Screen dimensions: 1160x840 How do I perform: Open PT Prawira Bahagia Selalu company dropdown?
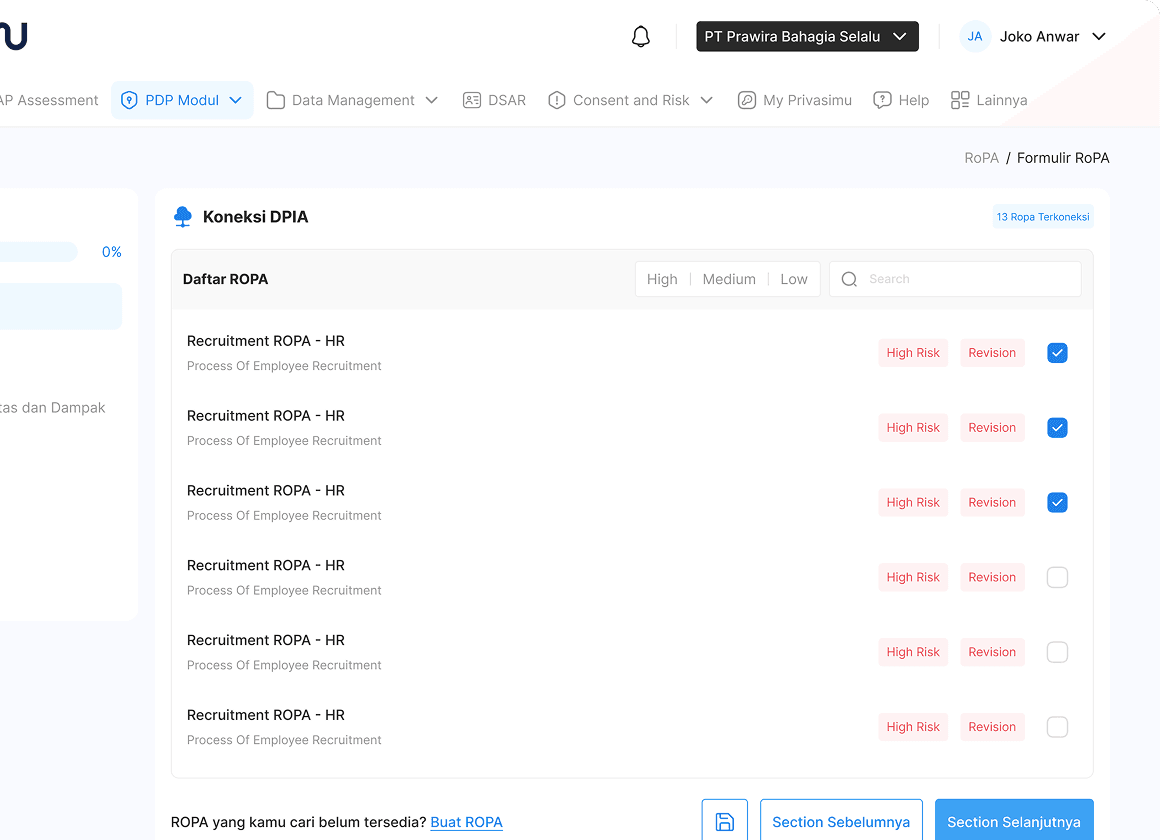click(807, 37)
